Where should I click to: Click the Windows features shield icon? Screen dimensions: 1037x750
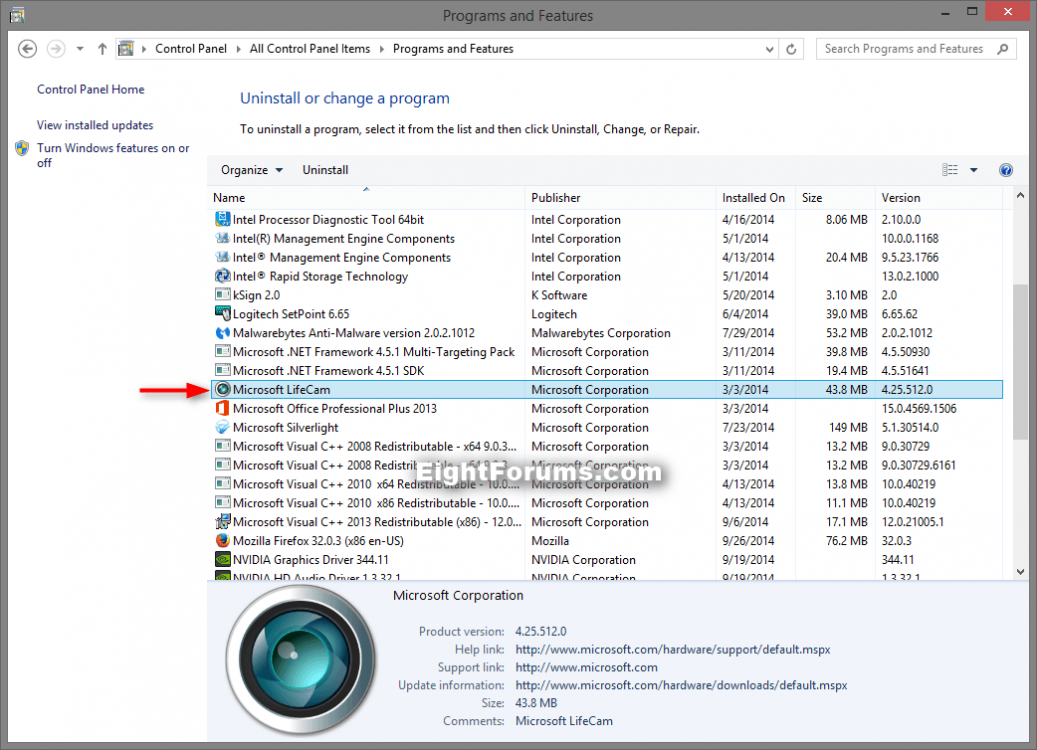point(22,148)
